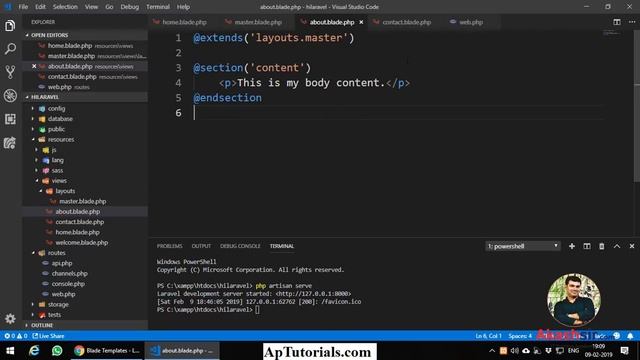Open console.php under routes
Image resolution: width=640 pixels, height=360 pixels.
click(68, 284)
